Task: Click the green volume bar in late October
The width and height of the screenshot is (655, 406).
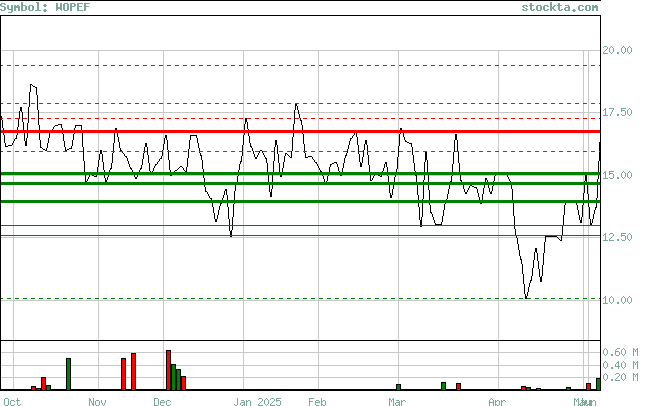Action: click(x=69, y=374)
